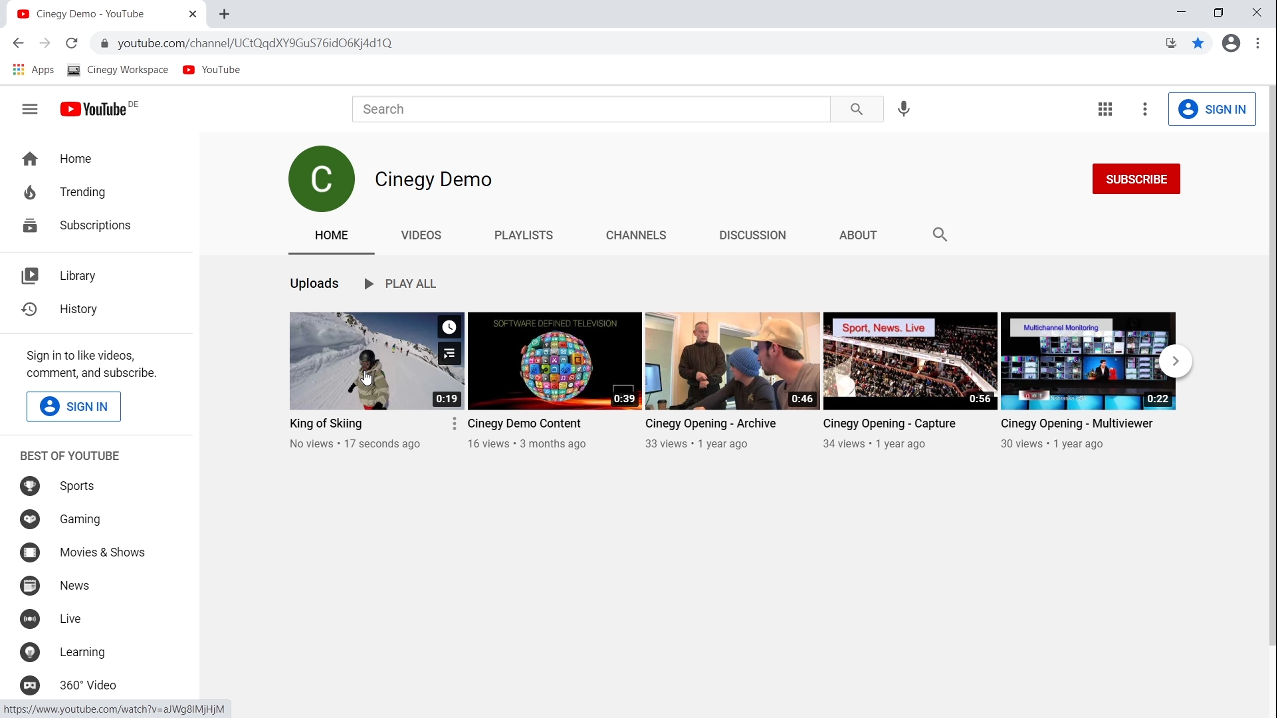
Task: Play Cinegy Opening - Multiviewer thumbnail
Action: [1088, 361]
